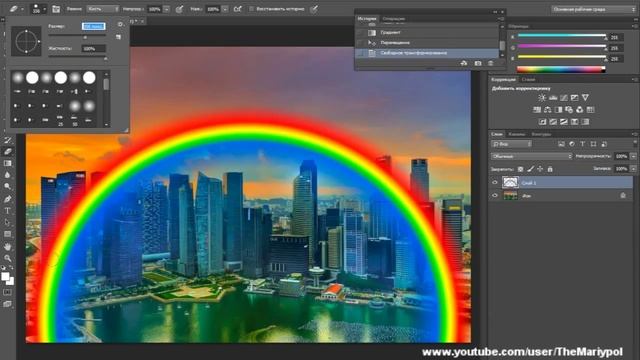Select the Dodge tool in the left toolbar
The image size is (640, 360).
click(x=7, y=187)
